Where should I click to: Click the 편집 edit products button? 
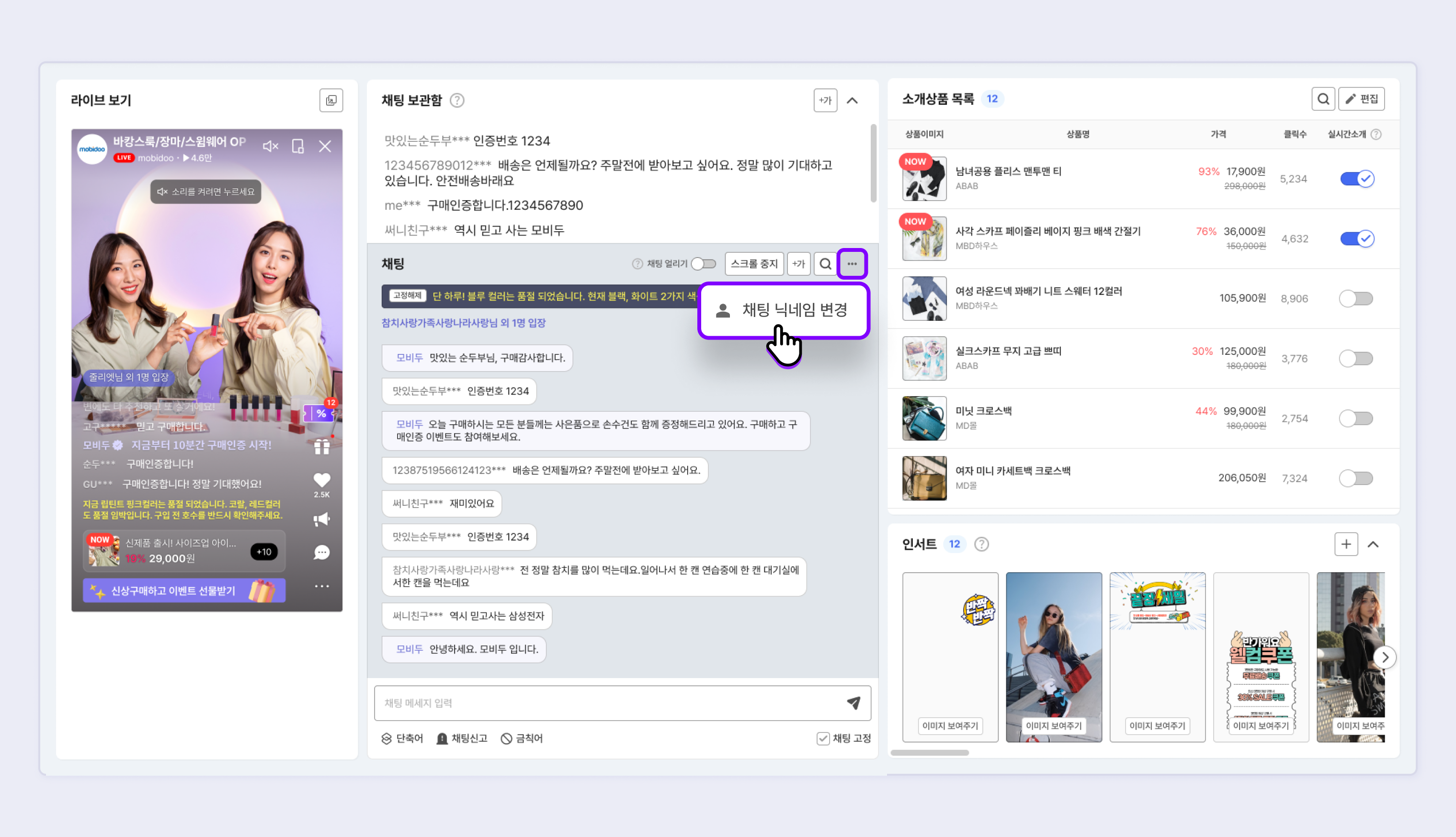point(1361,99)
